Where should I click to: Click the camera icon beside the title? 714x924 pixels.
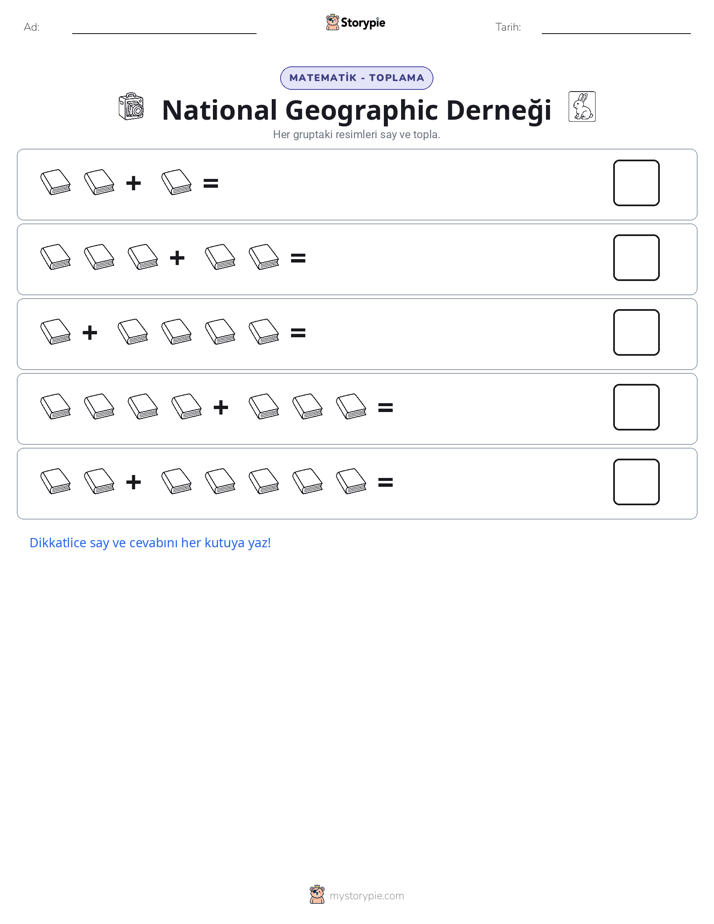[131, 107]
